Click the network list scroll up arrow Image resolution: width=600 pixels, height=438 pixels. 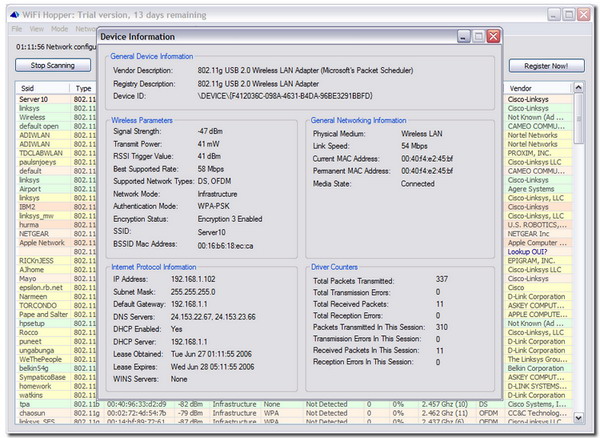578,88
